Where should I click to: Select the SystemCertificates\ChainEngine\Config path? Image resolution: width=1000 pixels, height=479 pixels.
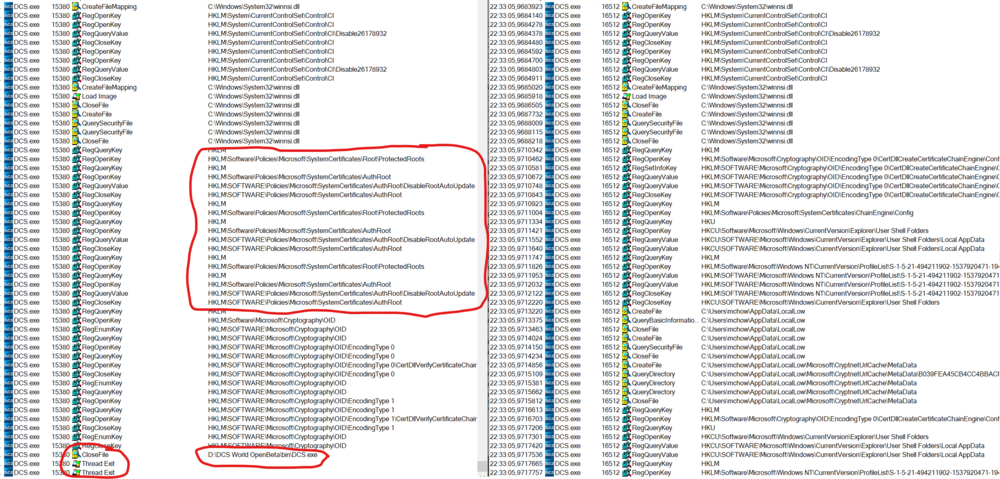coord(807,212)
